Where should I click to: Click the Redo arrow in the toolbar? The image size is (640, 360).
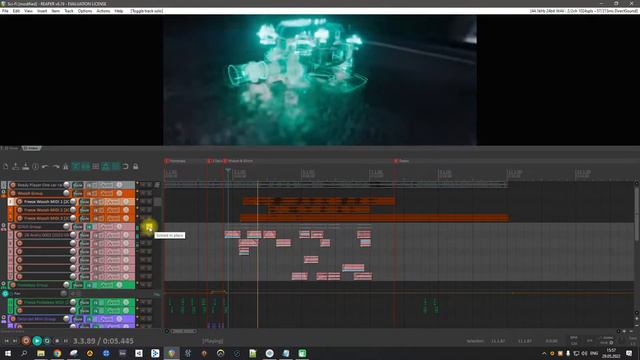click(56, 167)
